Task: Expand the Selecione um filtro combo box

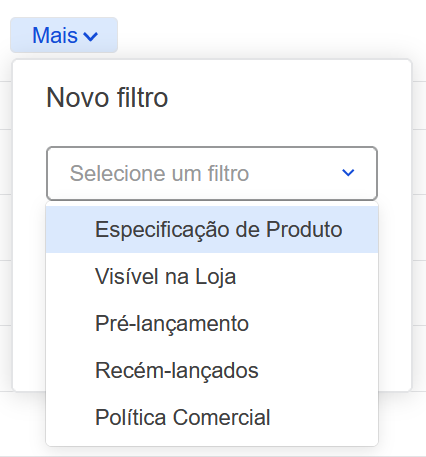Action: (212, 173)
